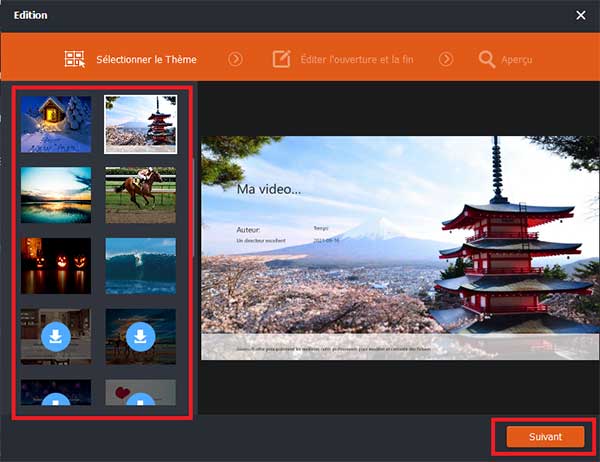Download the bottom-right heart theme
The height and width of the screenshot is (462, 600).
(140, 401)
